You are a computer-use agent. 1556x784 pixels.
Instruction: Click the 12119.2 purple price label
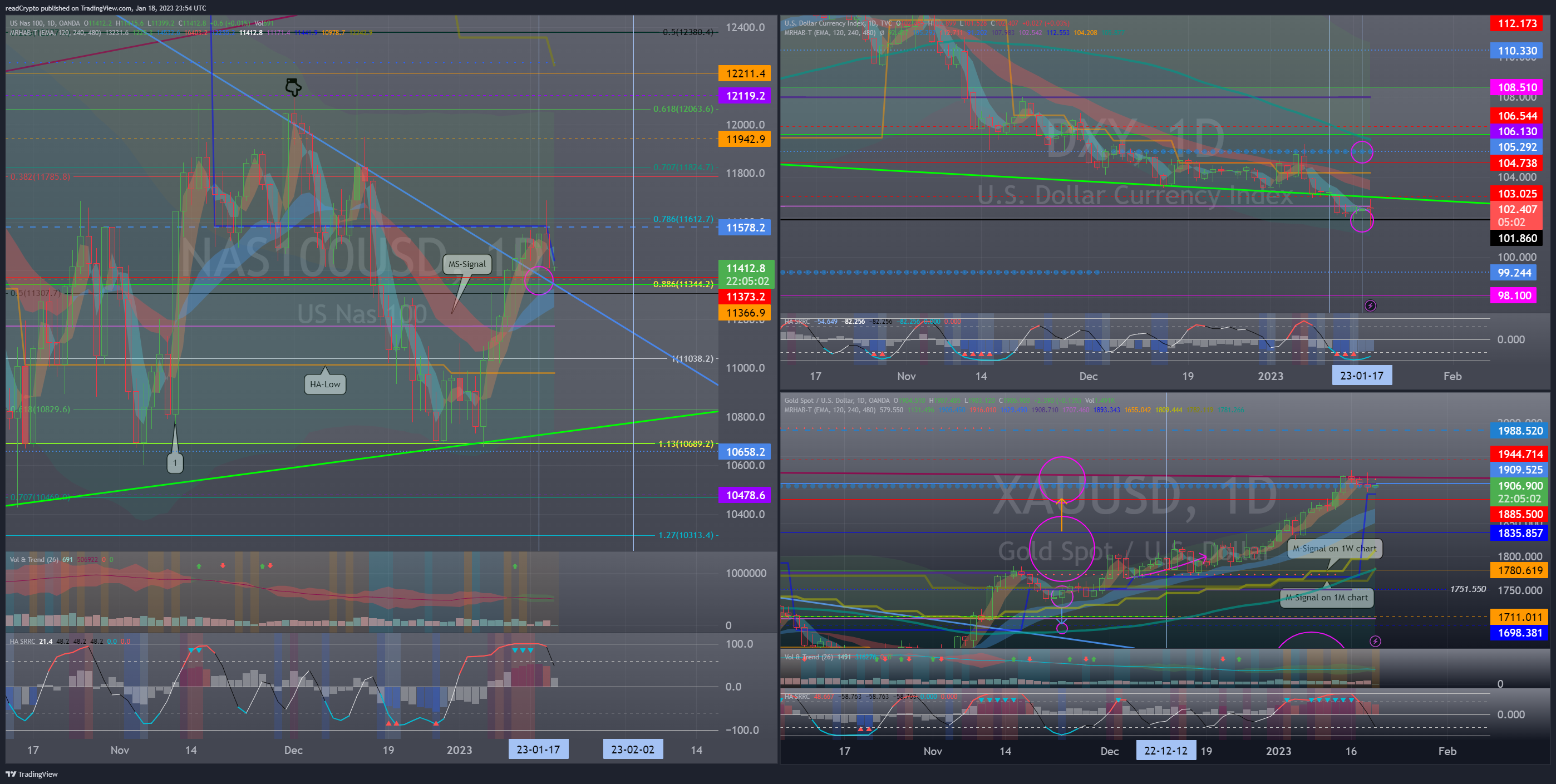[745, 96]
